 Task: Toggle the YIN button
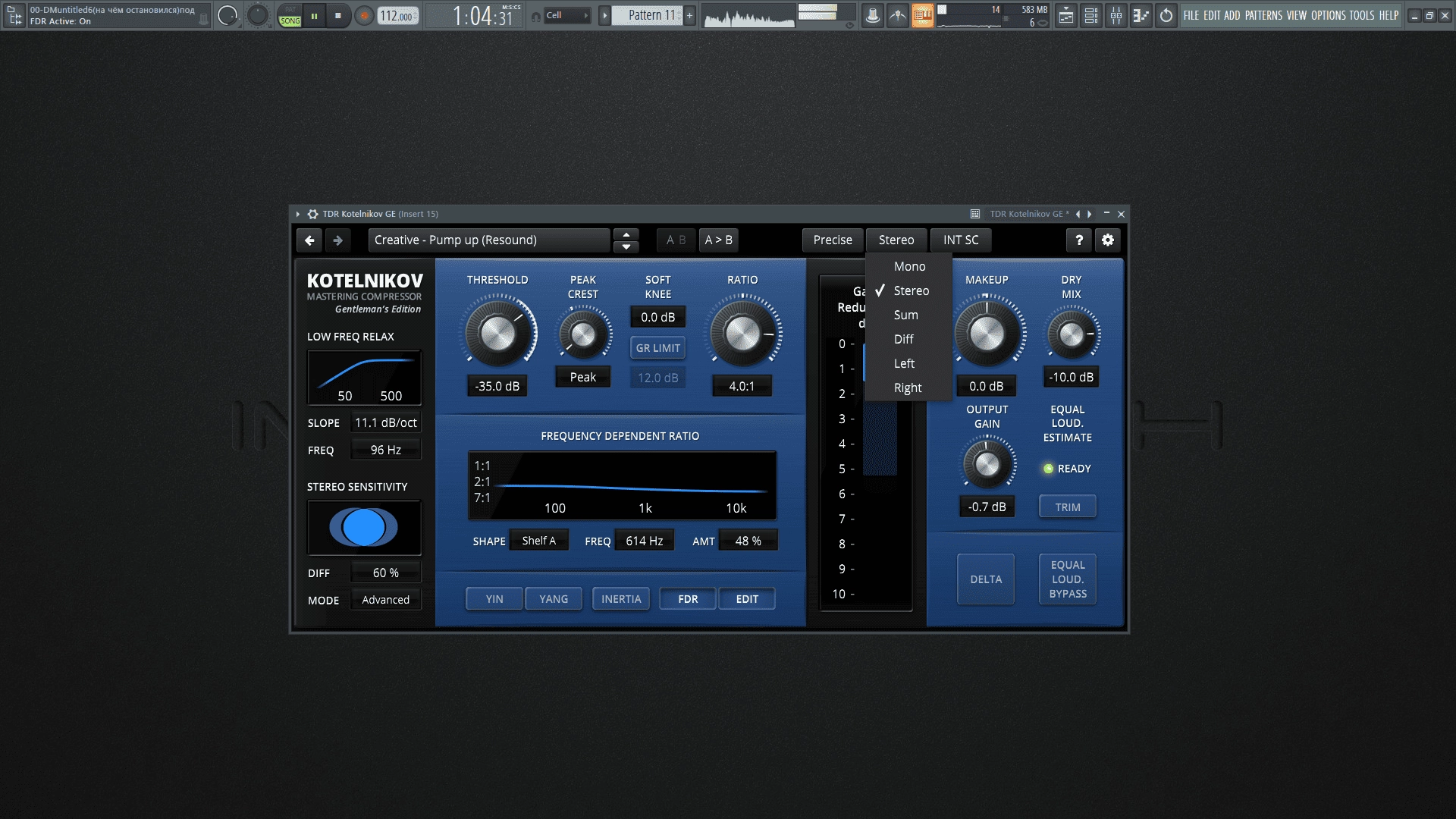[x=494, y=599]
